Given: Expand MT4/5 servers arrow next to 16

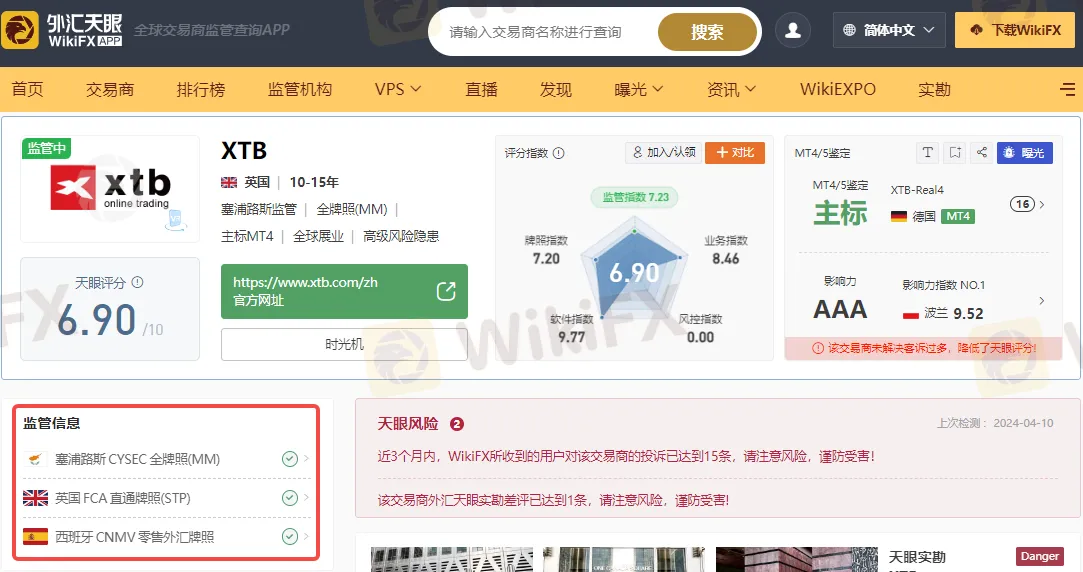Looking at the screenshot, I should point(1042,204).
